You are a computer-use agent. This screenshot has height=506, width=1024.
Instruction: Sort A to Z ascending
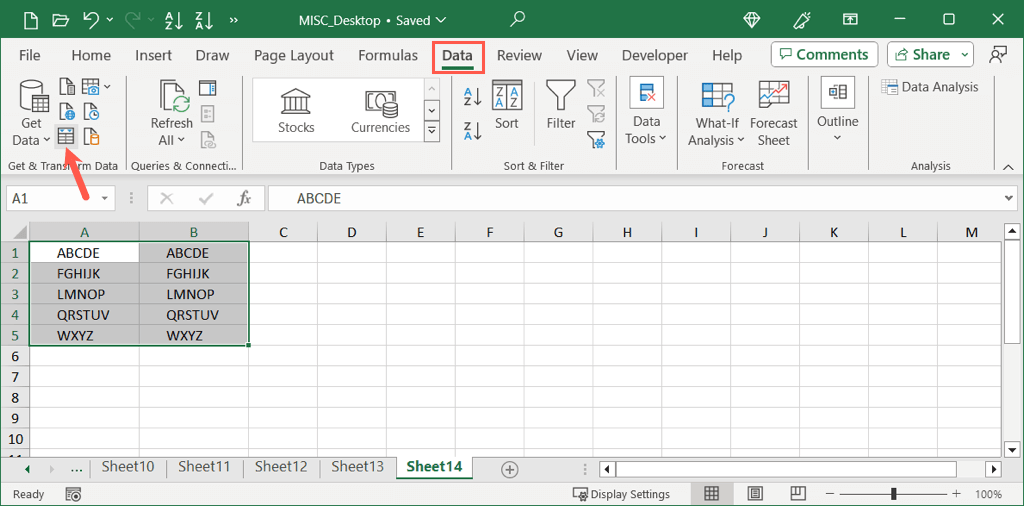pyautogui.click(x=473, y=97)
